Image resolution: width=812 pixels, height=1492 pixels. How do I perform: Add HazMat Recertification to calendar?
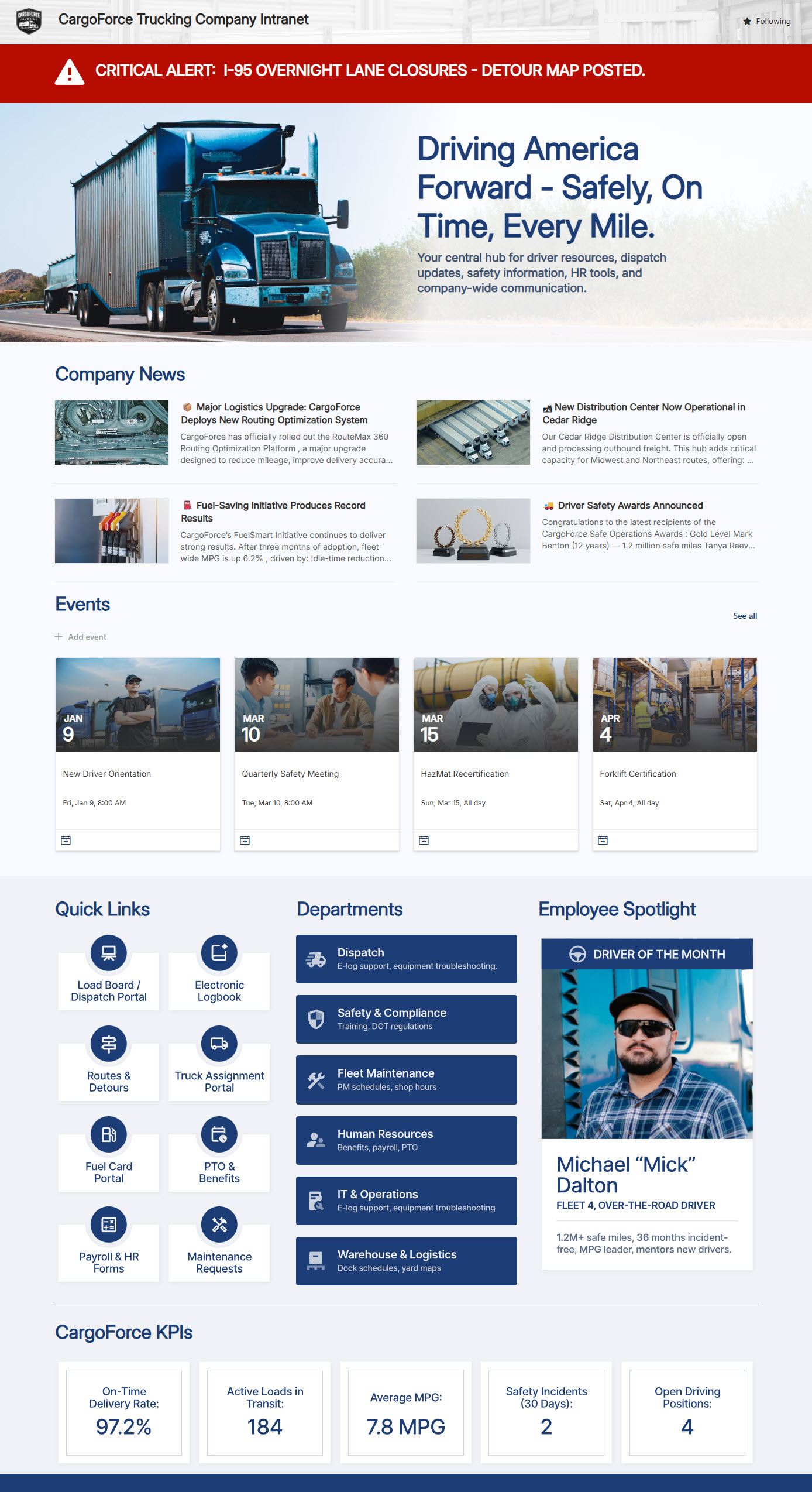424,841
